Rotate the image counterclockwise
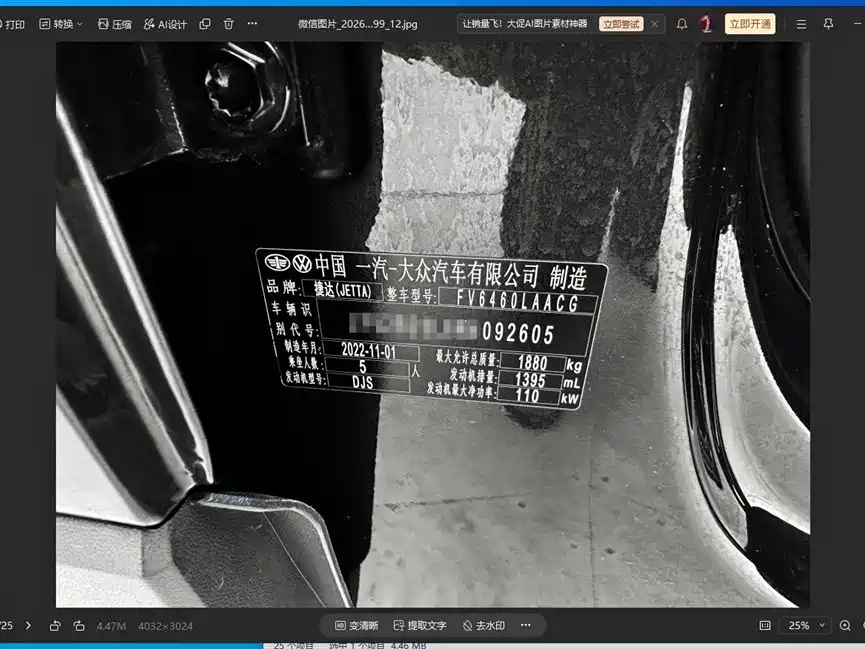This screenshot has width=865, height=649. (55, 625)
